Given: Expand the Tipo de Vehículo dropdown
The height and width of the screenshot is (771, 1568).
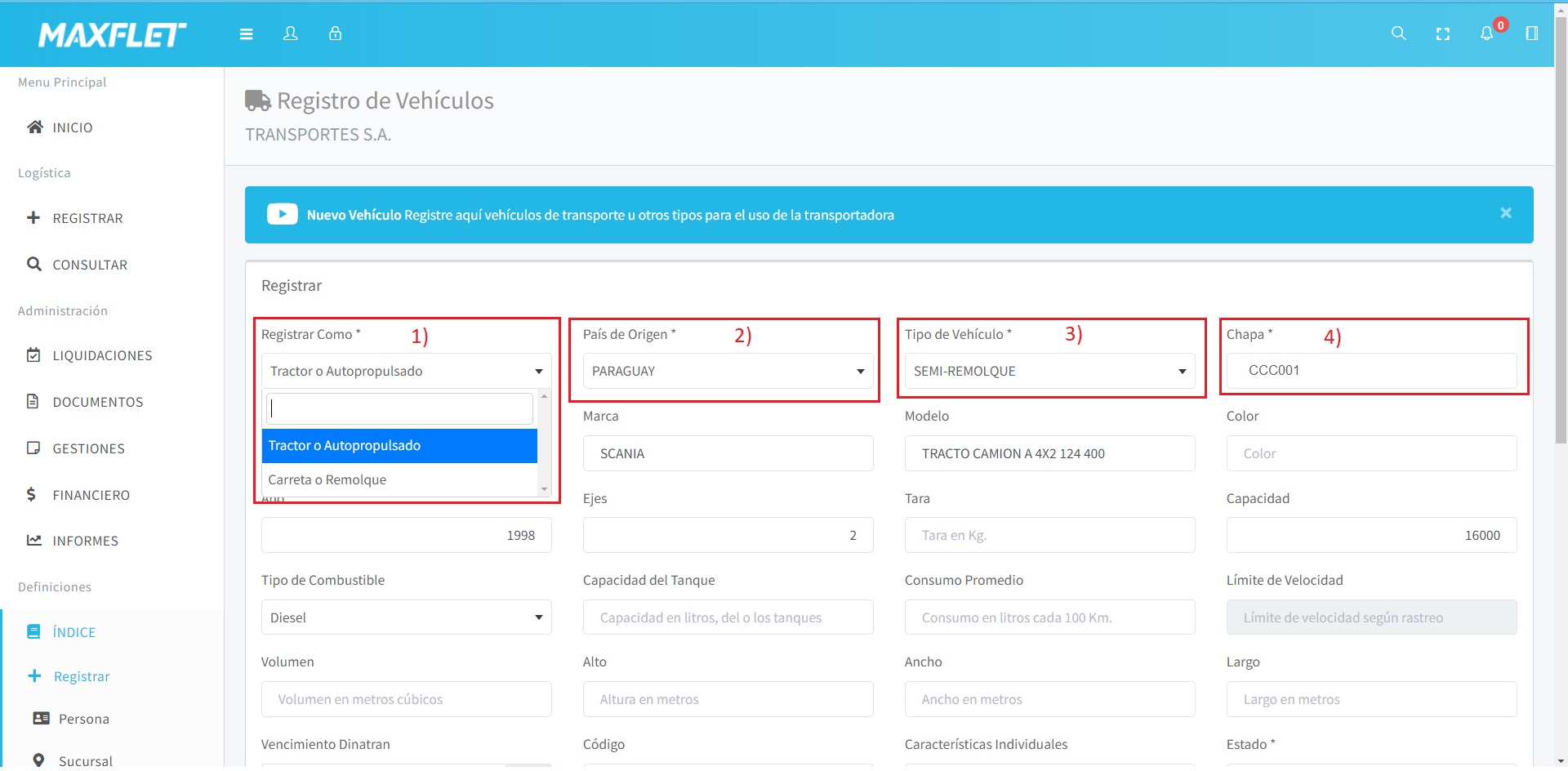Looking at the screenshot, I should point(1049,371).
